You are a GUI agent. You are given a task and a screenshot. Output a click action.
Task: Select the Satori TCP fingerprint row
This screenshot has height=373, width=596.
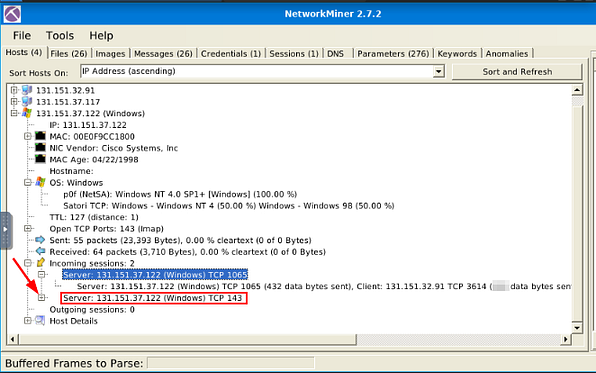pyautogui.click(x=229, y=206)
